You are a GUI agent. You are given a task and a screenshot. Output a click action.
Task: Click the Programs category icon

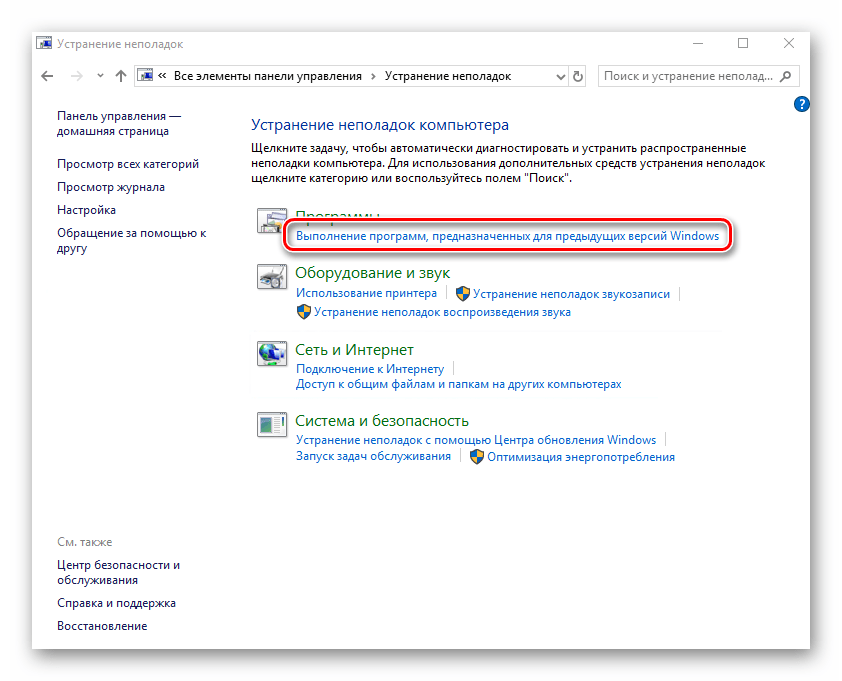(x=271, y=222)
